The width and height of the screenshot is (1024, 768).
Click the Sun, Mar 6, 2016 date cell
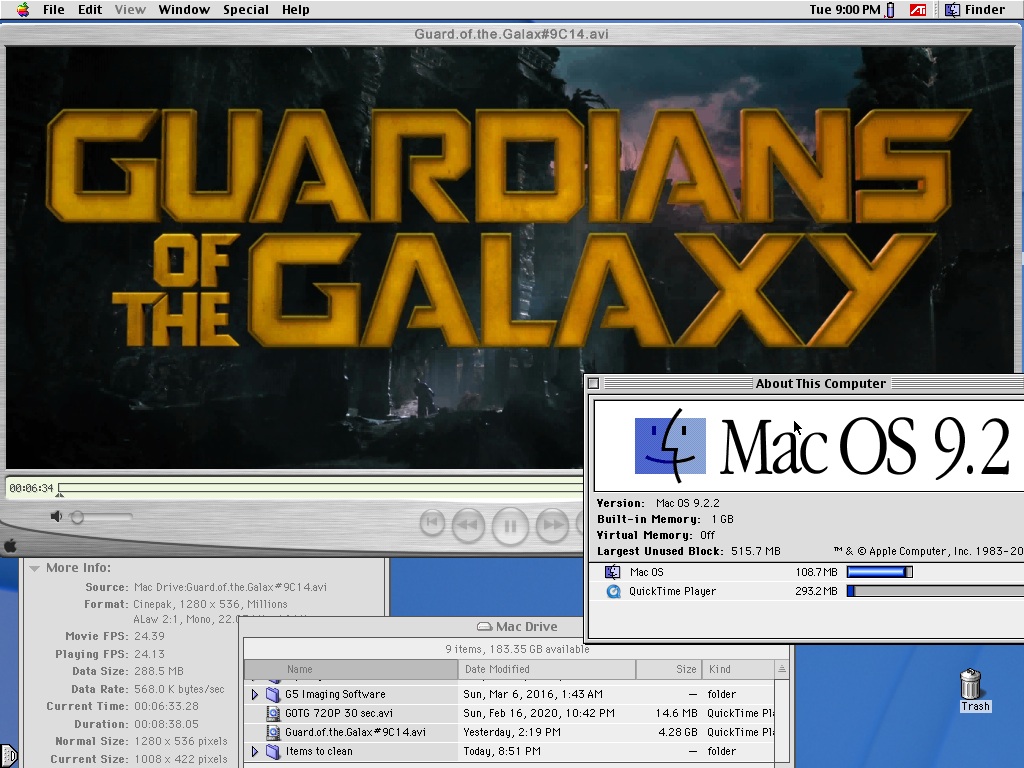tap(533, 694)
